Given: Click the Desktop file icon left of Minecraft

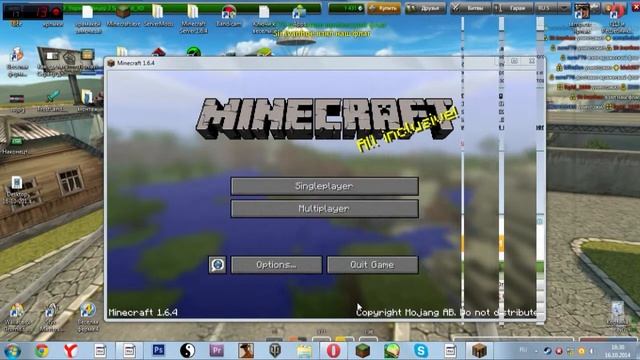Looking at the screenshot, I should 17,190.
